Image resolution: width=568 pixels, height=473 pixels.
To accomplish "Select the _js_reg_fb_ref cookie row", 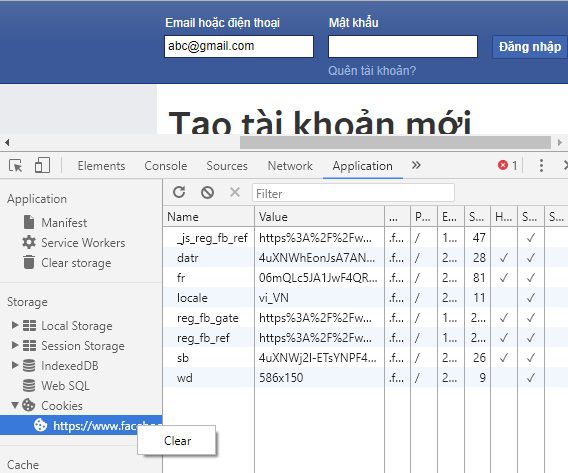I will click(366, 238).
